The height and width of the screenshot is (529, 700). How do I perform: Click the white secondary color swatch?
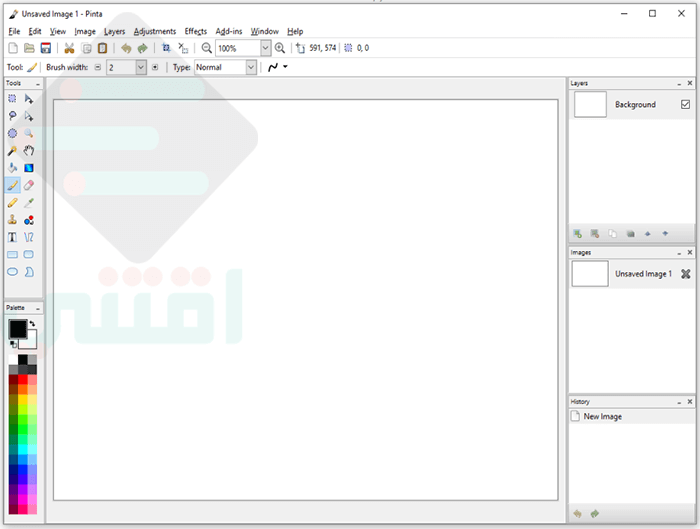pyautogui.click(x=29, y=341)
